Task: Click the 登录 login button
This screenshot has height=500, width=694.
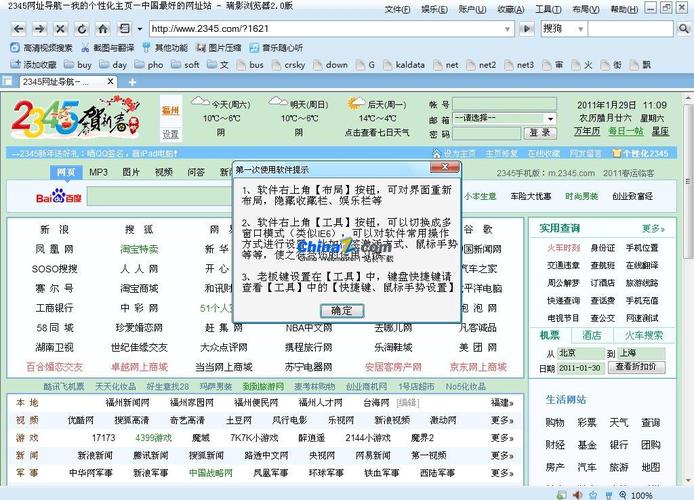Action: pos(540,133)
